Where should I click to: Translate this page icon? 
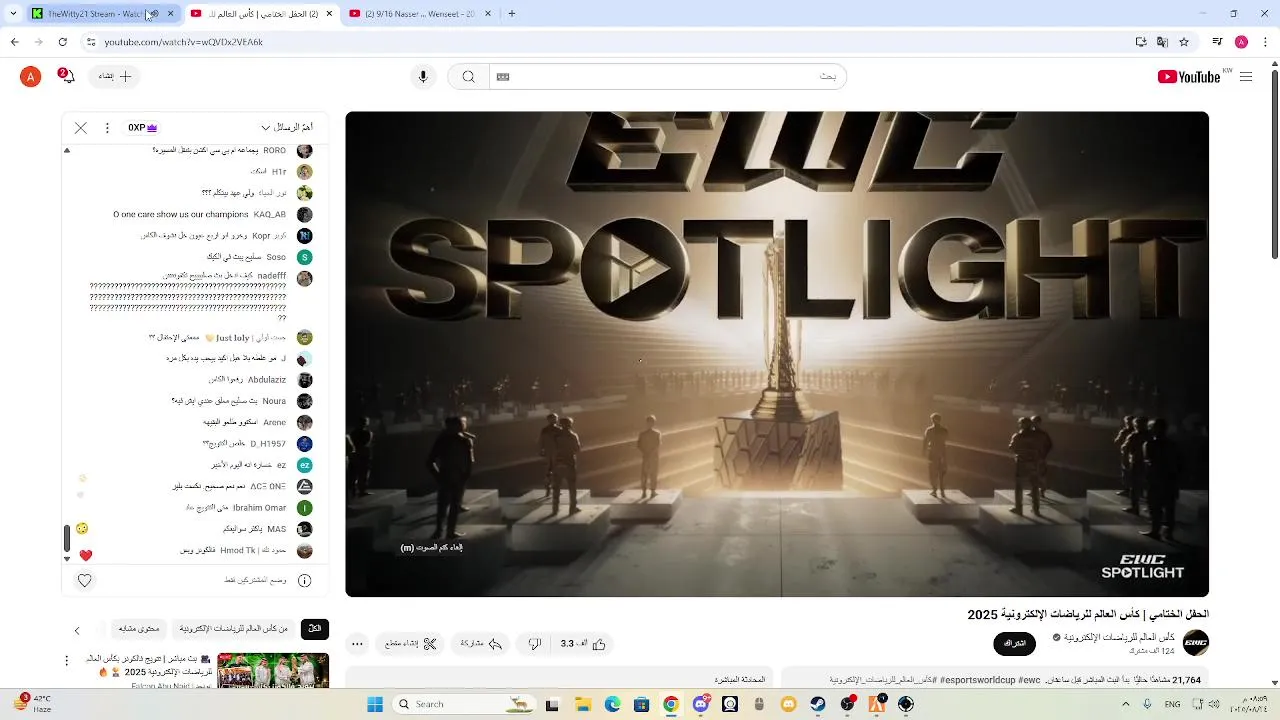point(1162,42)
